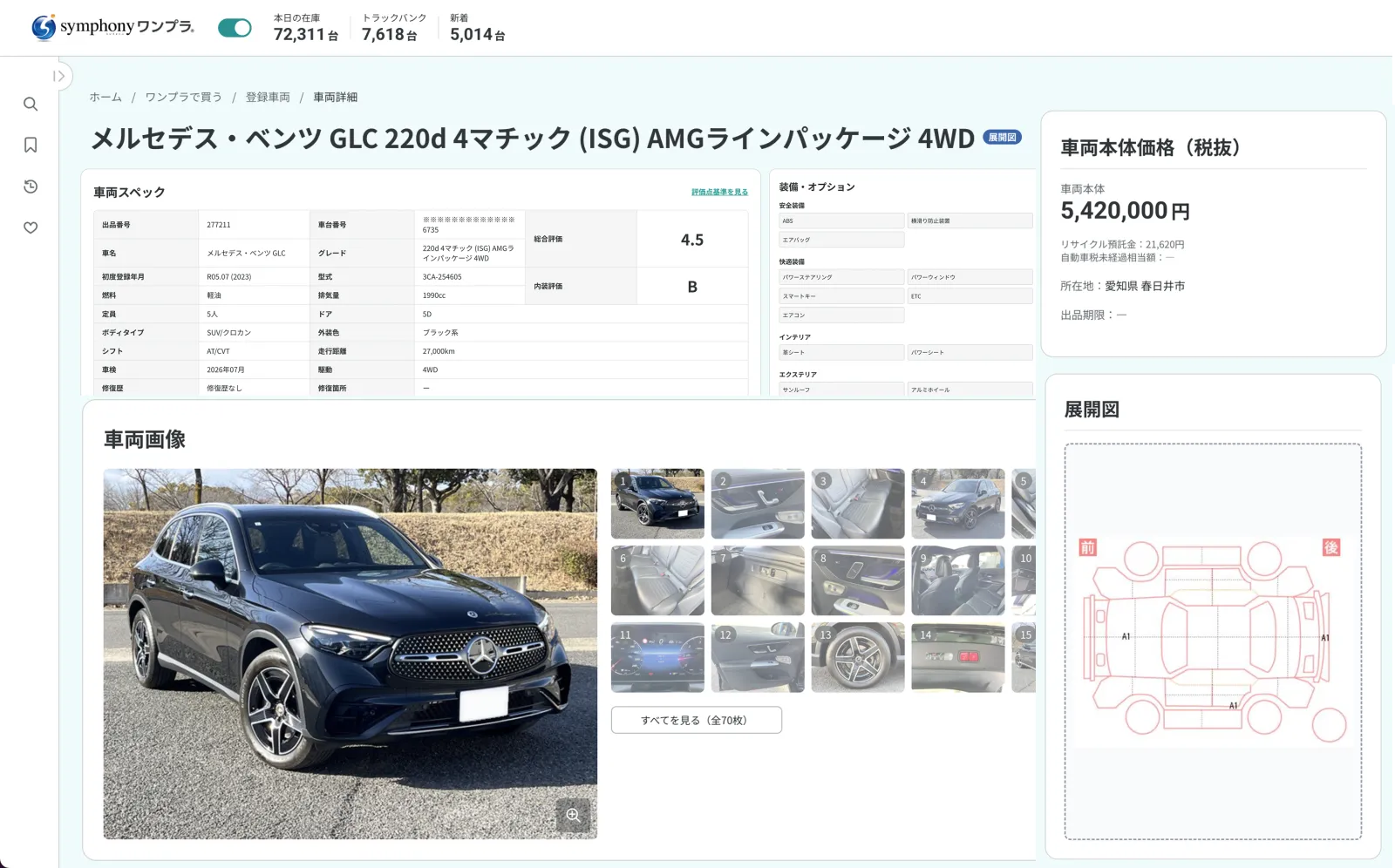Select thumbnail 12 showing the door interior
The height and width of the screenshot is (868, 1395).
pyautogui.click(x=758, y=657)
